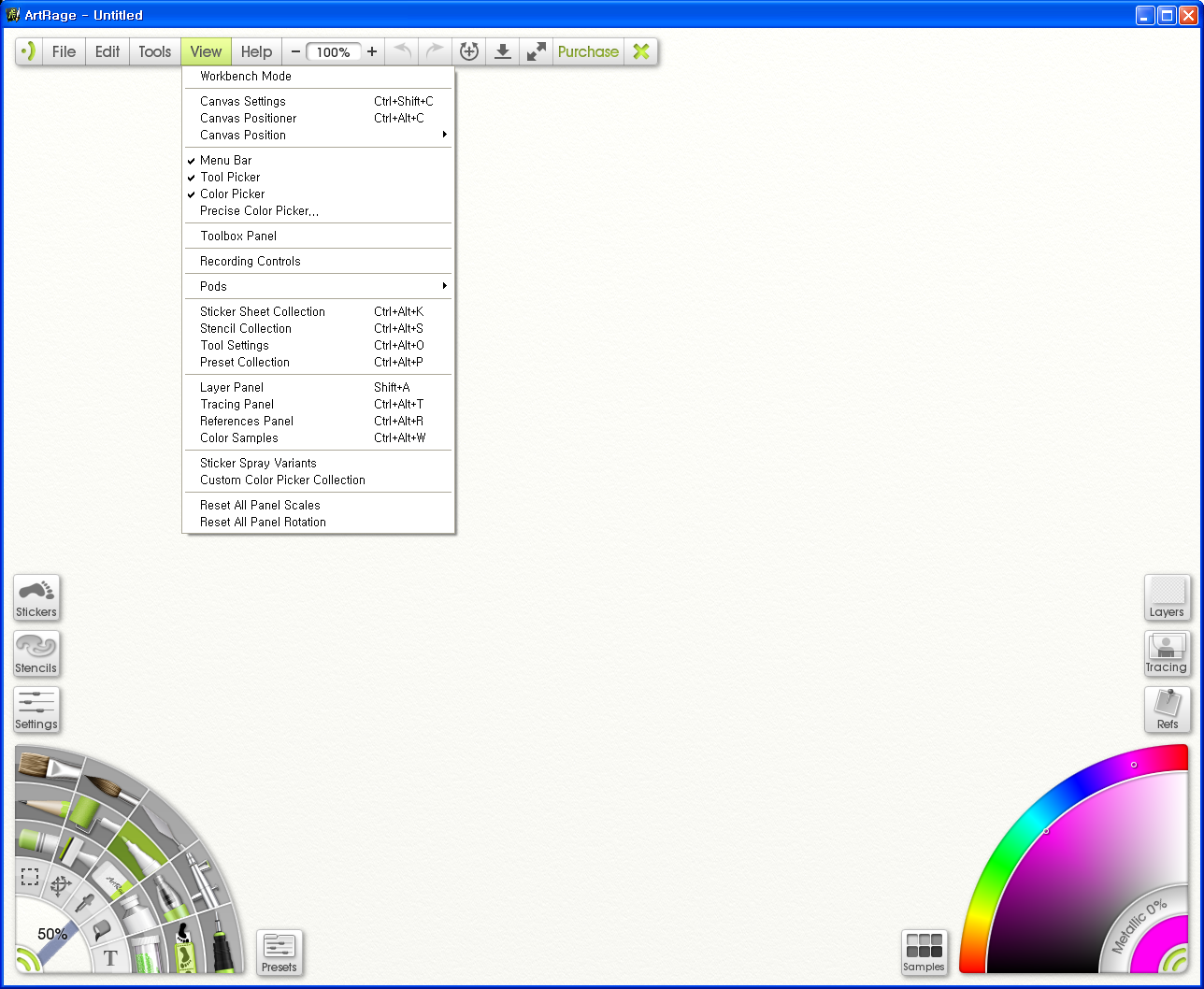Select the white Paint Tube tool
This screenshot has width=1204, height=989.
137,913
